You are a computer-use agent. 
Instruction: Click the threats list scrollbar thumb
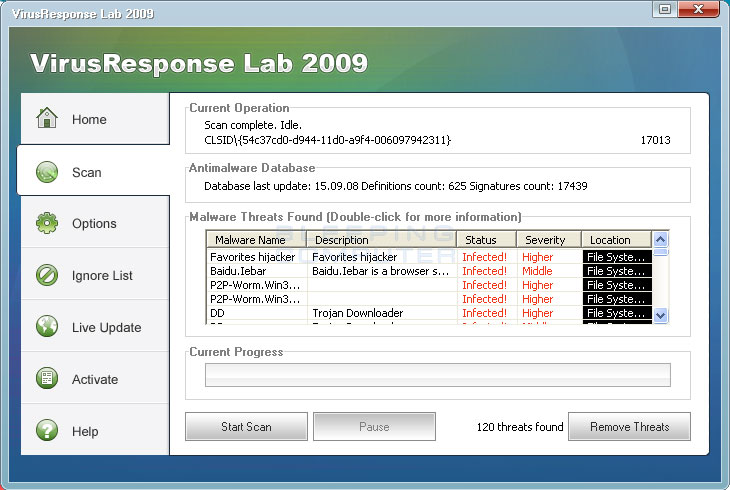[661, 252]
